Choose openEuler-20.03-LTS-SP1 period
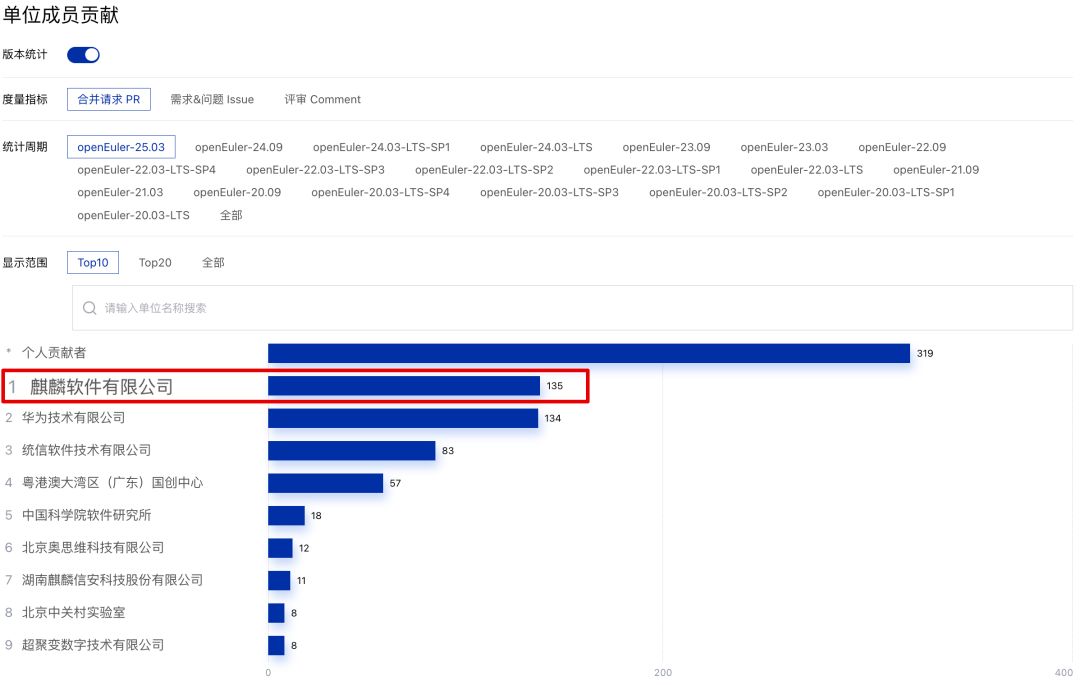The image size is (1080, 685). click(886, 192)
